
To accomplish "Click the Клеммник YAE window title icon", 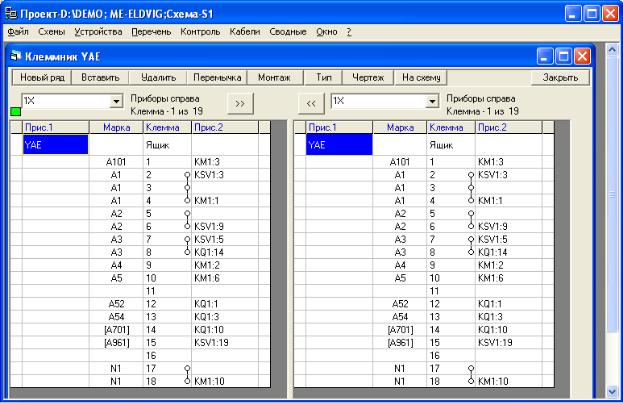I will [16, 57].
